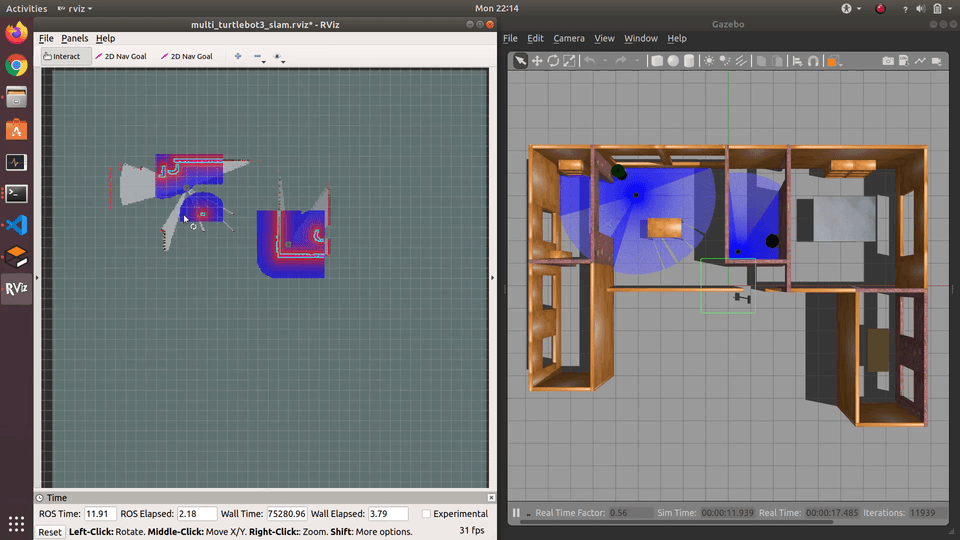Select the scale mode tool in Gazebo
The height and width of the screenshot is (540, 960).
(569, 61)
